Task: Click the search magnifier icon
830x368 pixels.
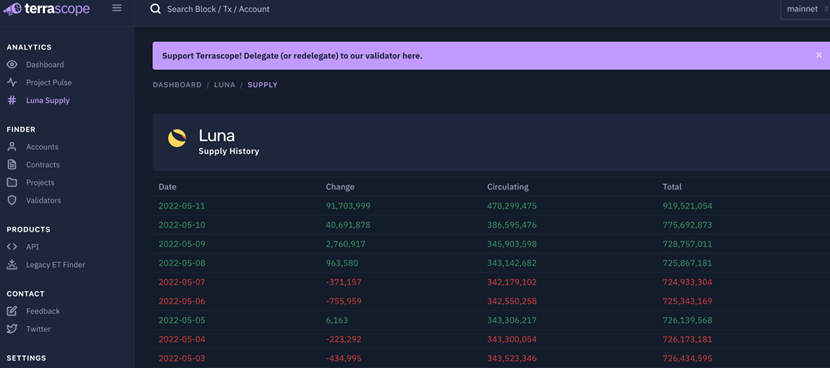Action: [x=155, y=9]
